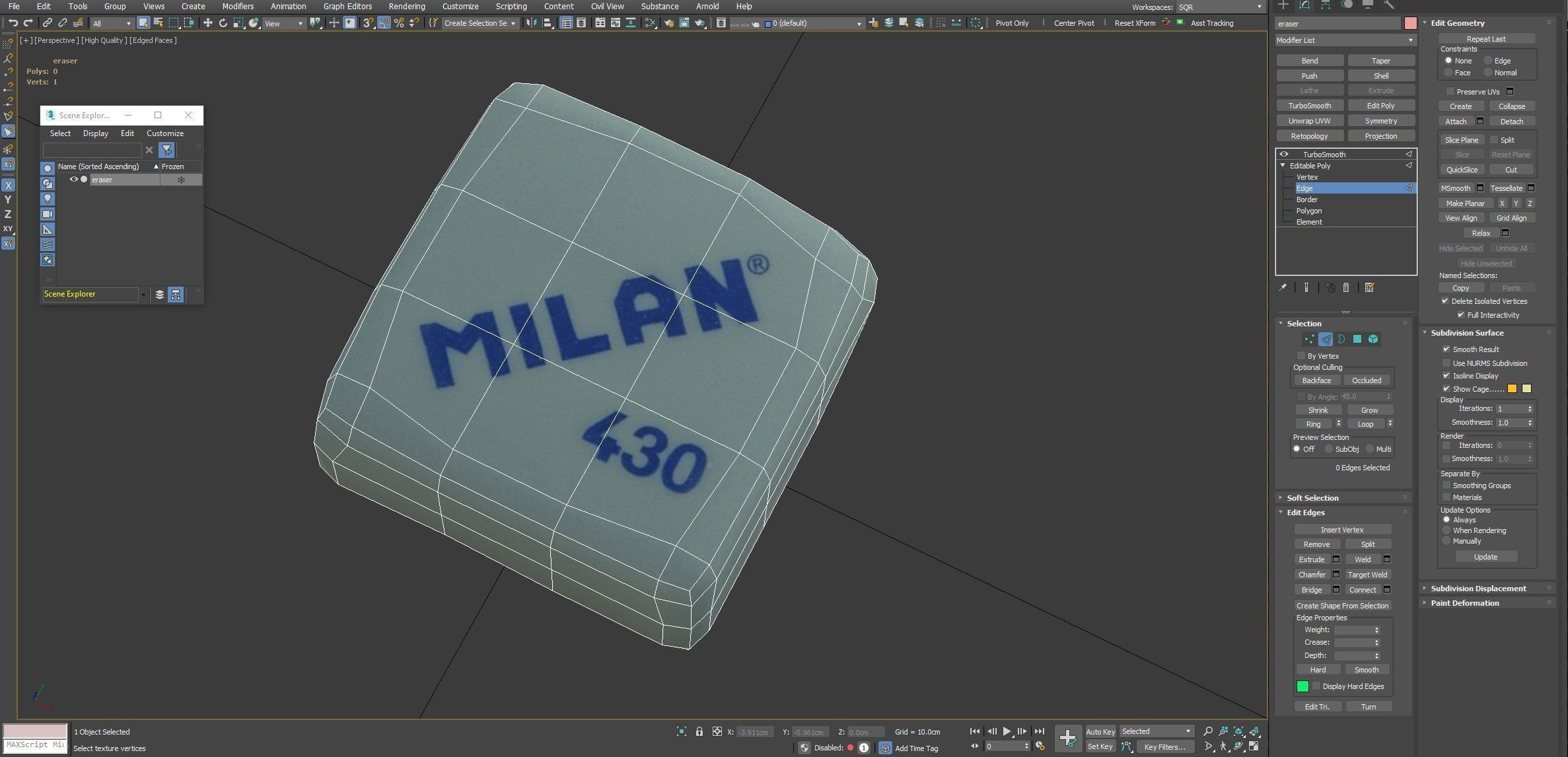
Task: Select Border sub-object level icon
Action: 1341,339
